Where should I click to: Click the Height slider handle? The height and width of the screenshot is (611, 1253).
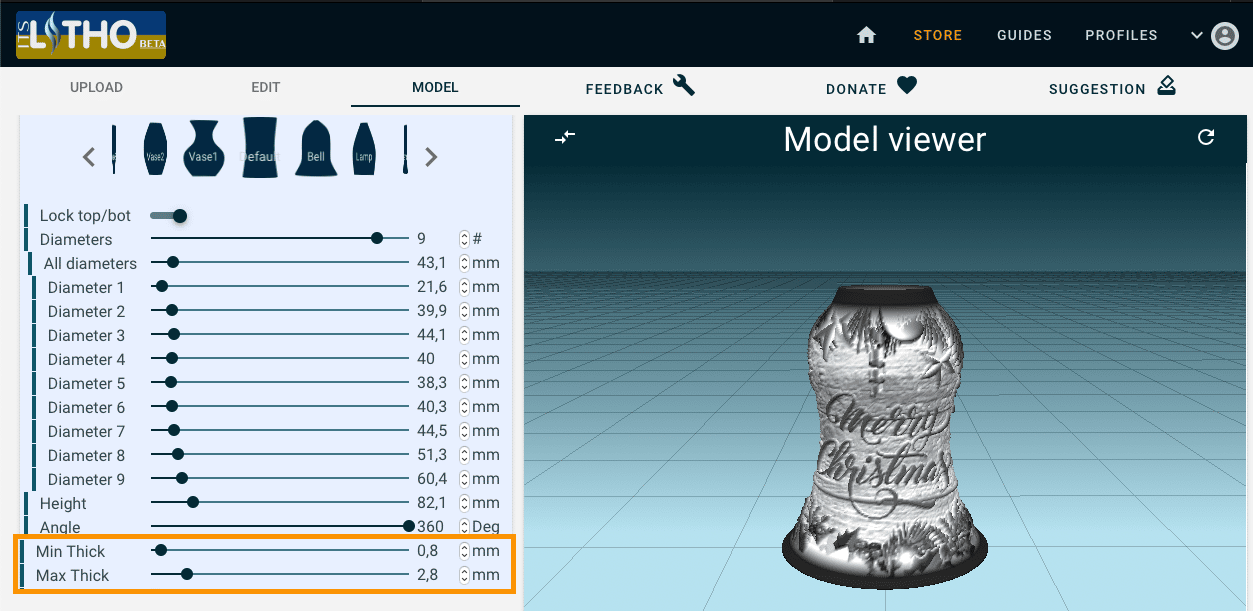pyautogui.click(x=193, y=502)
